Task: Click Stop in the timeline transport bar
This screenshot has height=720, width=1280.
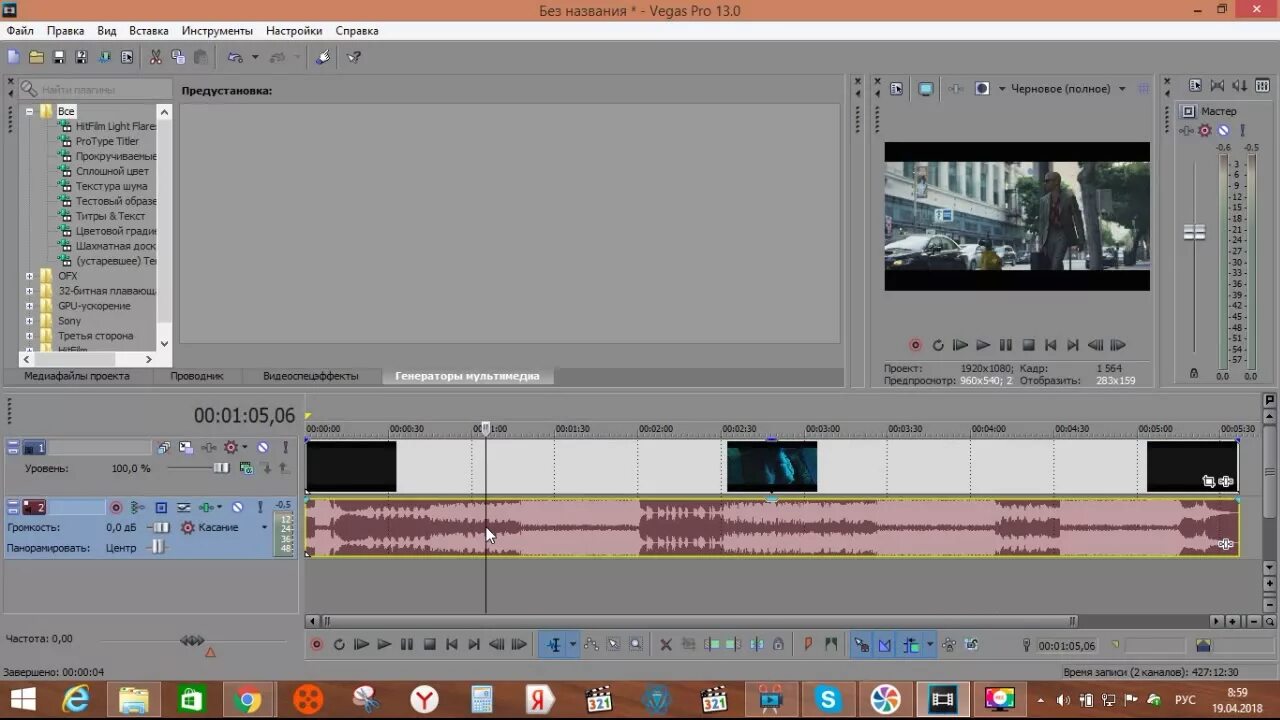Action: (429, 645)
